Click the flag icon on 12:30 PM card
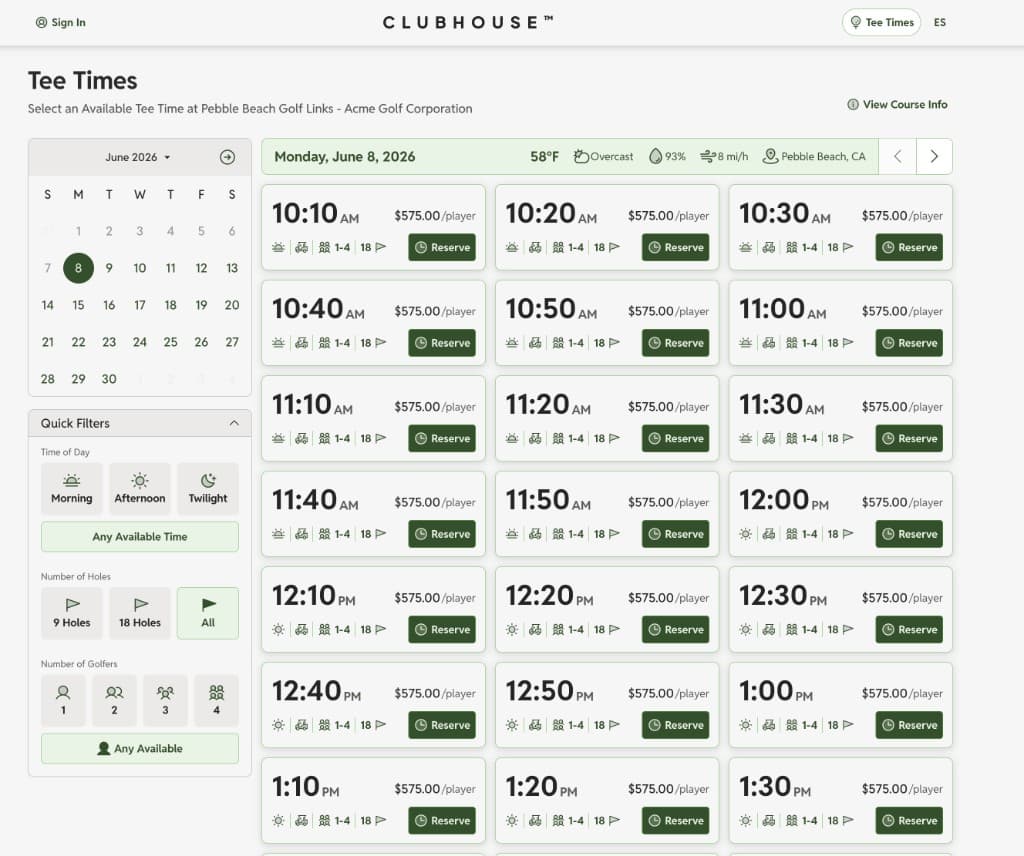The width and height of the screenshot is (1024, 856). (x=848, y=629)
